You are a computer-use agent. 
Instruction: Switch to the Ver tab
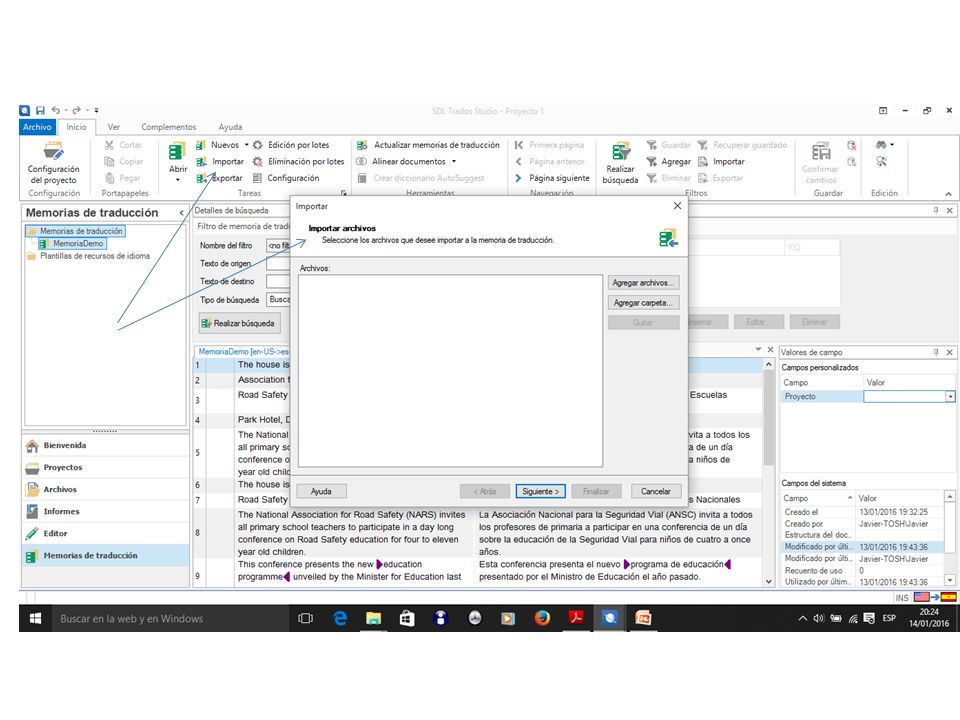click(114, 127)
